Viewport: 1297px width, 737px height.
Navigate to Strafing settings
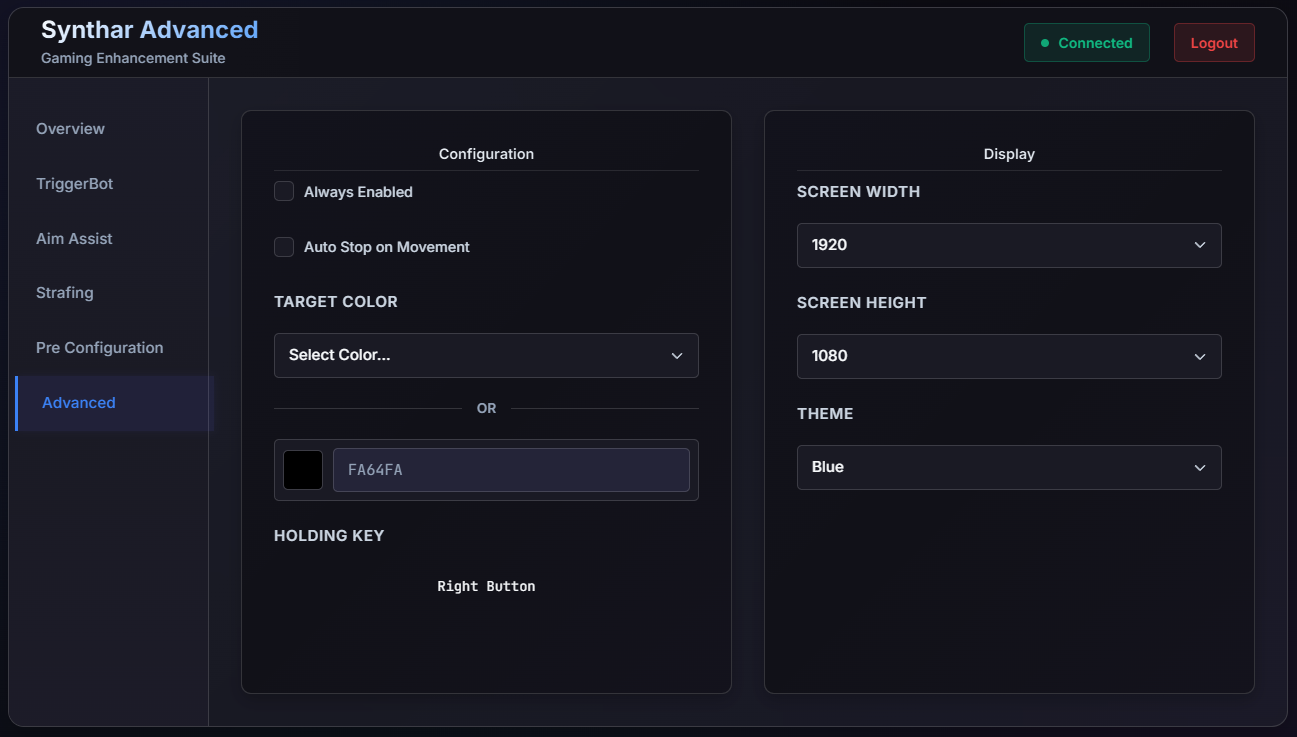tap(64, 292)
